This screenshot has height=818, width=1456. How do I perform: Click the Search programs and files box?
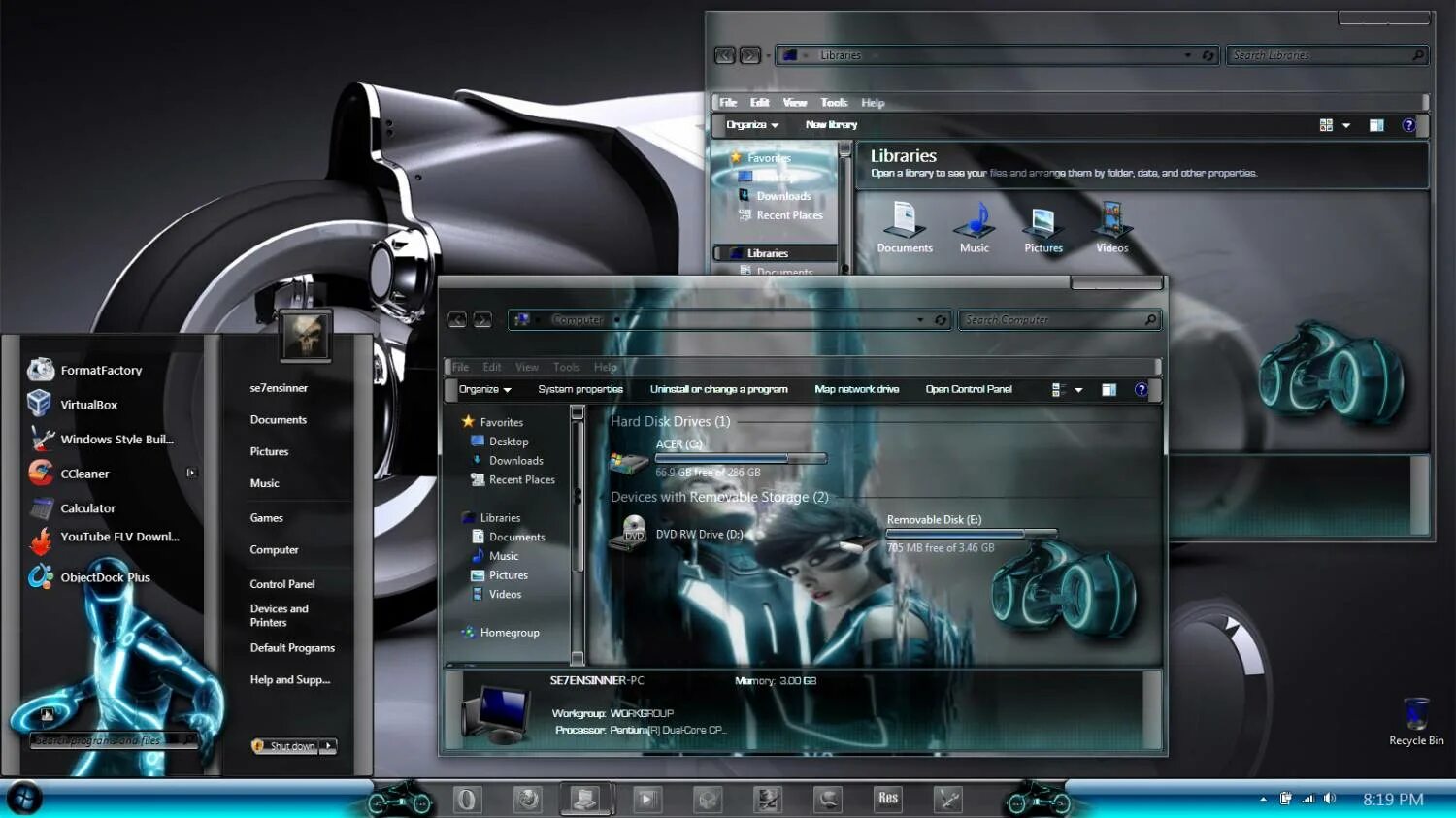[x=113, y=740]
